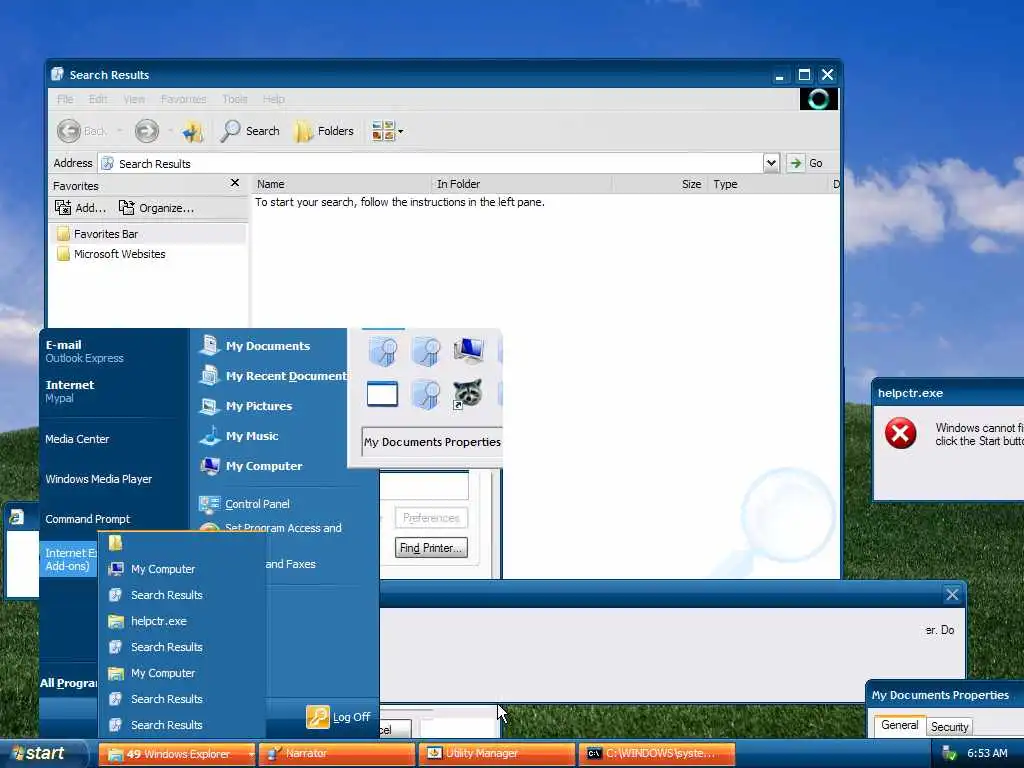
Task: Open the Edit menu
Action: click(x=98, y=99)
